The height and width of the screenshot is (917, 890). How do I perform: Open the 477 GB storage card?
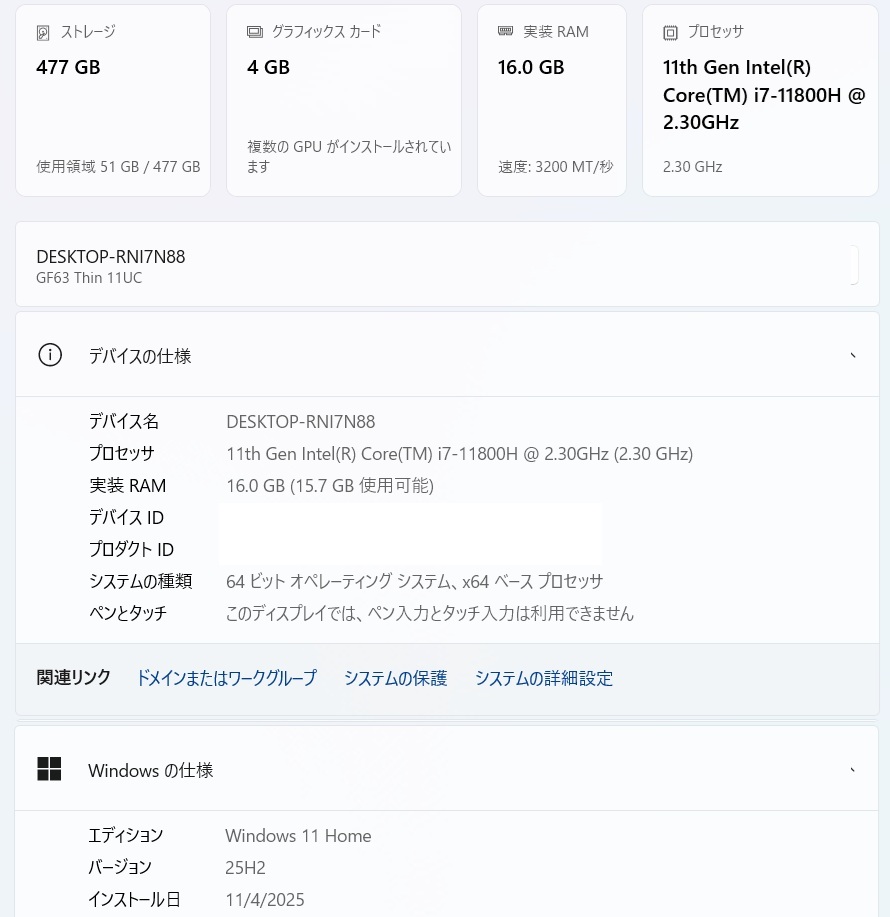click(x=113, y=100)
